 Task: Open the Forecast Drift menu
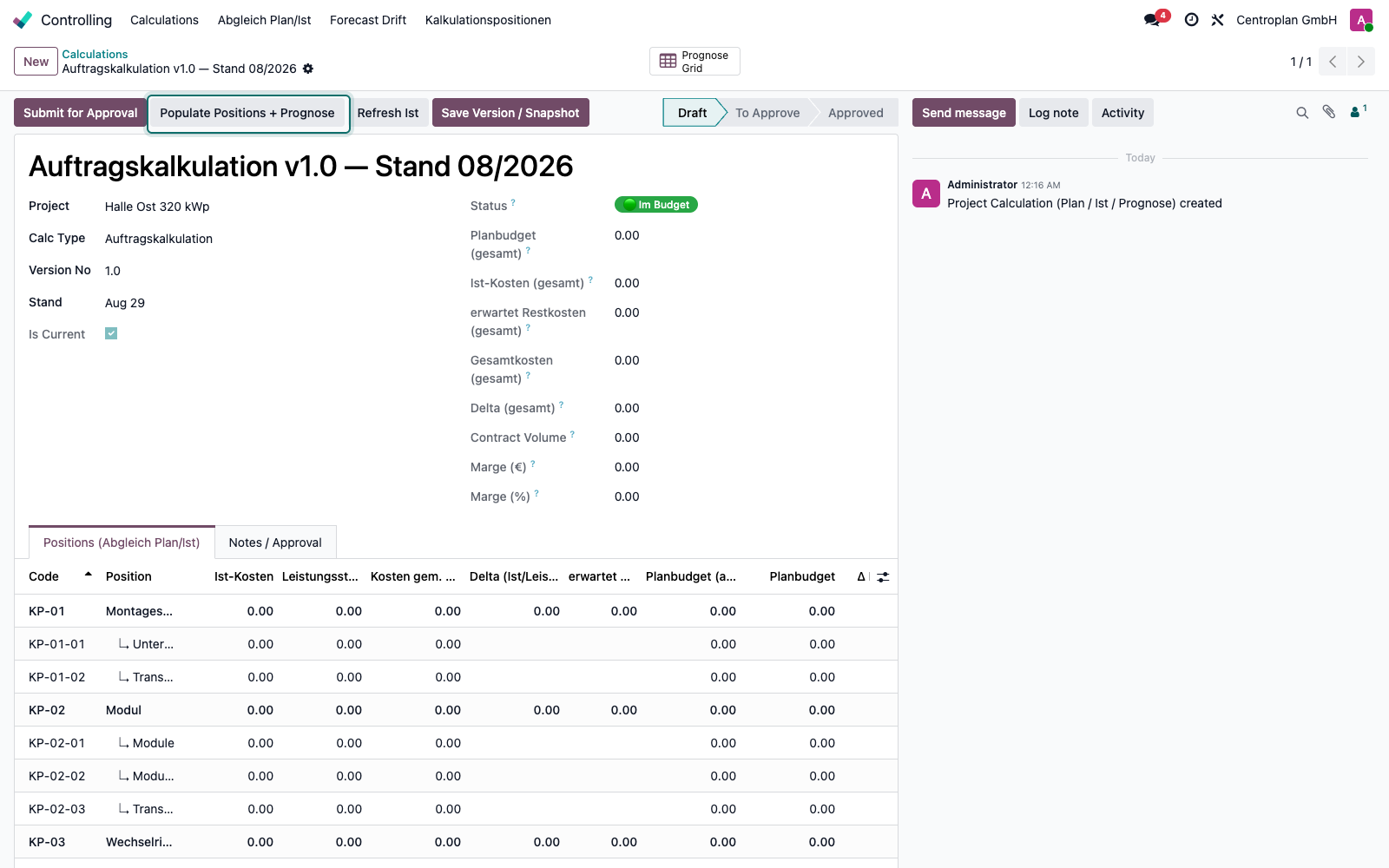tap(368, 20)
